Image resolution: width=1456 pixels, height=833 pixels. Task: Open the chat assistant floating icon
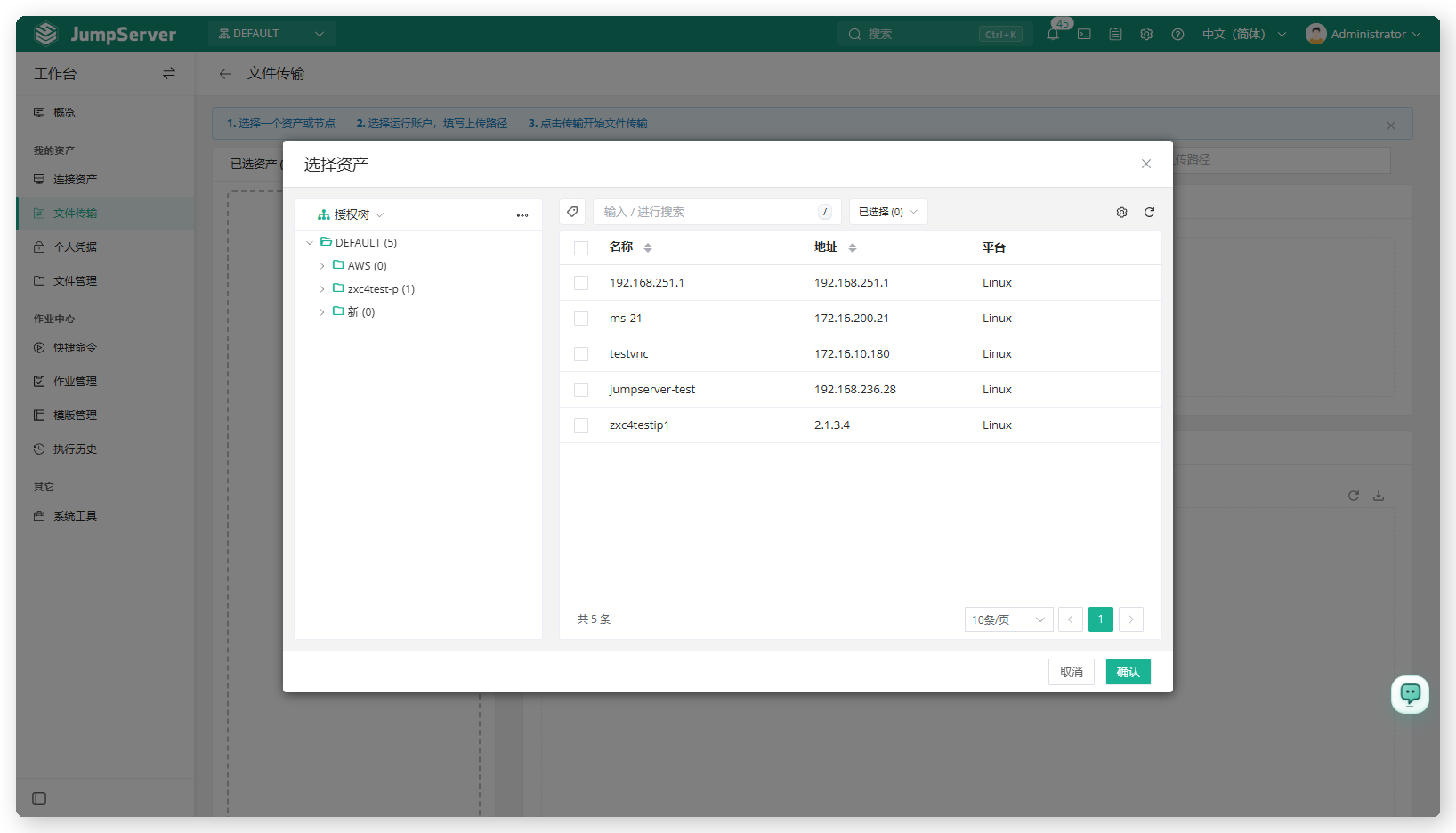(1411, 694)
